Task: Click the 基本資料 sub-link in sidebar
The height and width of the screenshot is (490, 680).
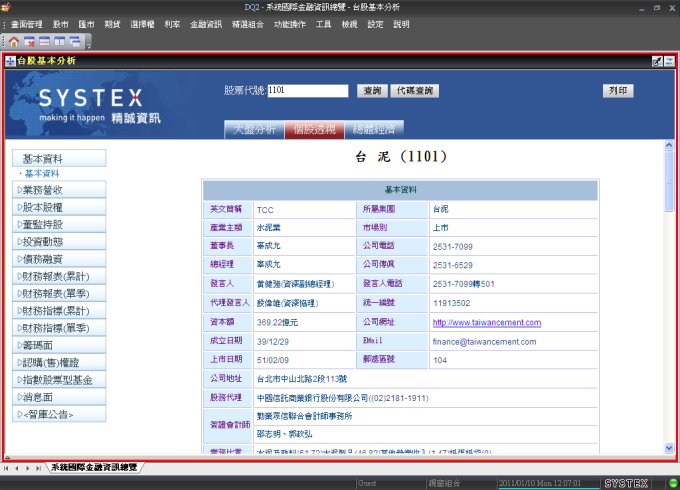Action: tap(42, 174)
